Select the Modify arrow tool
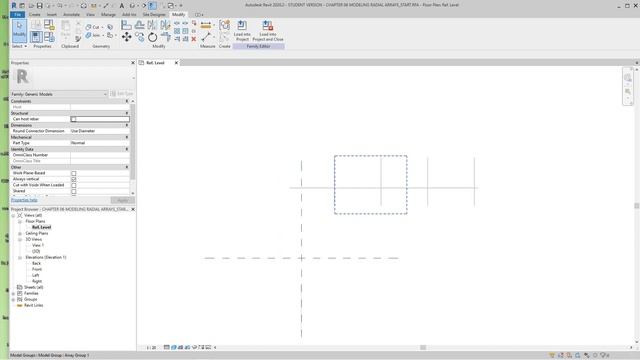The width and height of the screenshot is (640, 360). coord(19,31)
